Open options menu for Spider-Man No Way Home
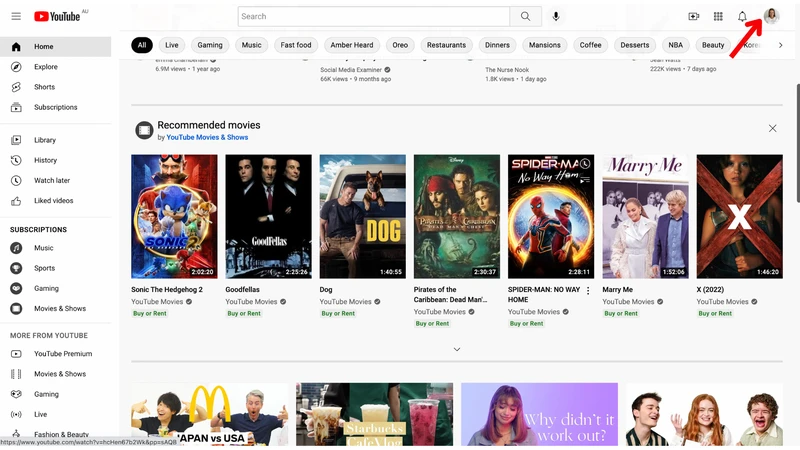 coord(588,290)
